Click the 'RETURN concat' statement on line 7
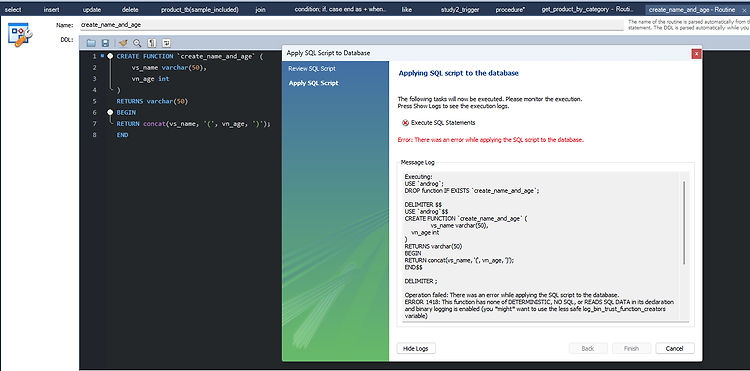The image size is (750, 371). click(x=194, y=124)
